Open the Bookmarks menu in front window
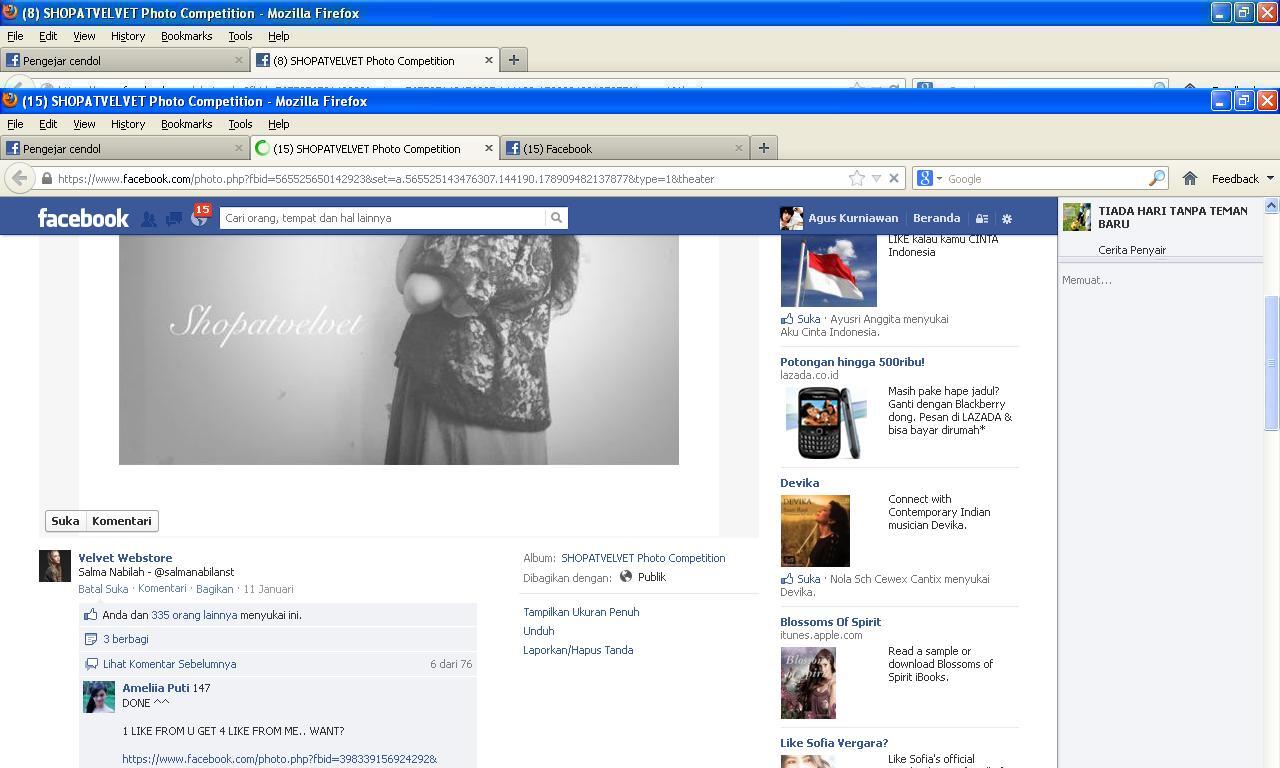 [x=186, y=124]
